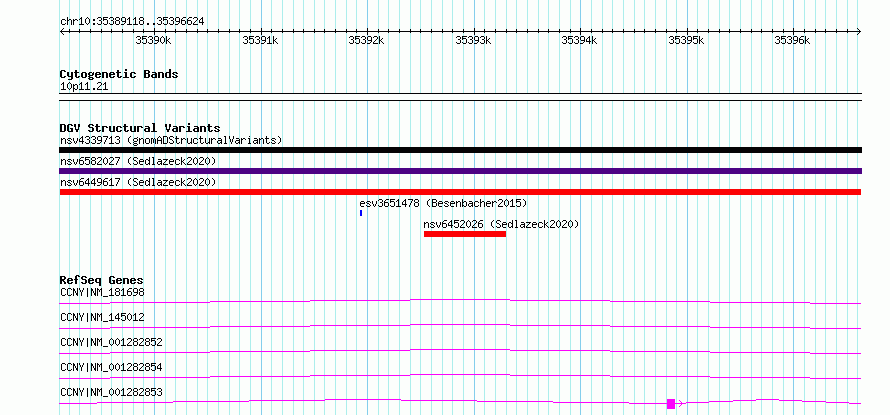Image resolution: width=890 pixels, height=415 pixels.
Task: Select the DGV Structural Variants track title
Action: pos(140,128)
